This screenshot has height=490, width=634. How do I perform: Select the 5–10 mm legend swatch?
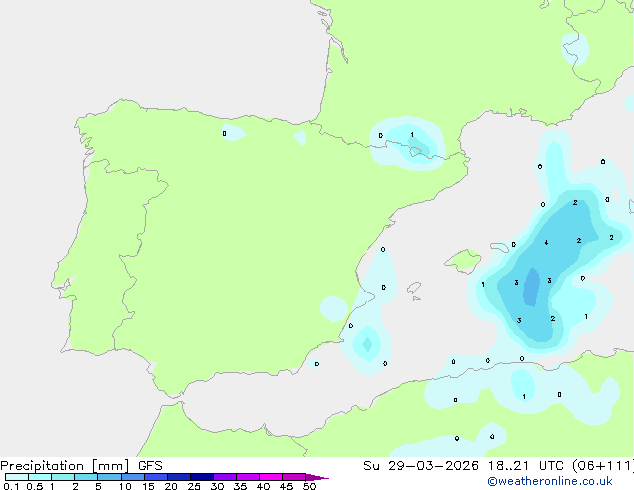tap(109, 477)
